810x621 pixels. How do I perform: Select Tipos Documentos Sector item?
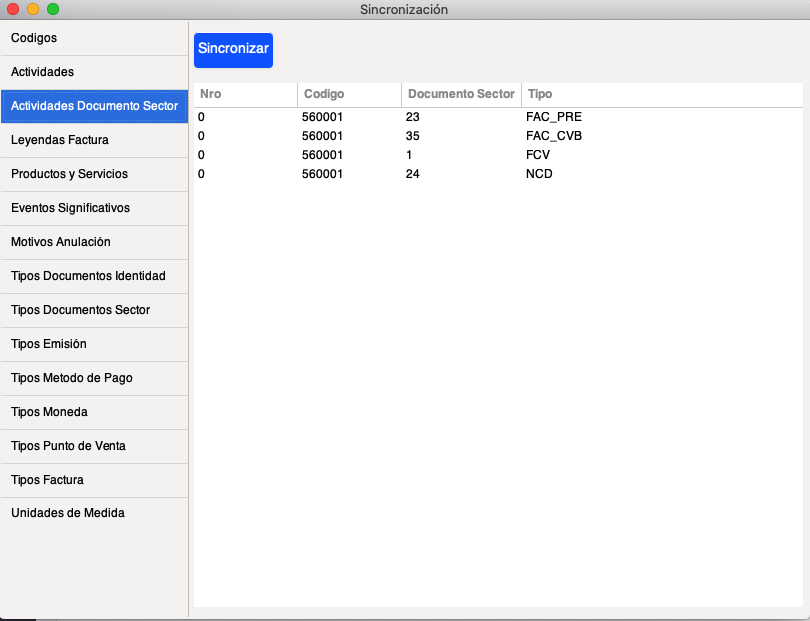pos(94,310)
